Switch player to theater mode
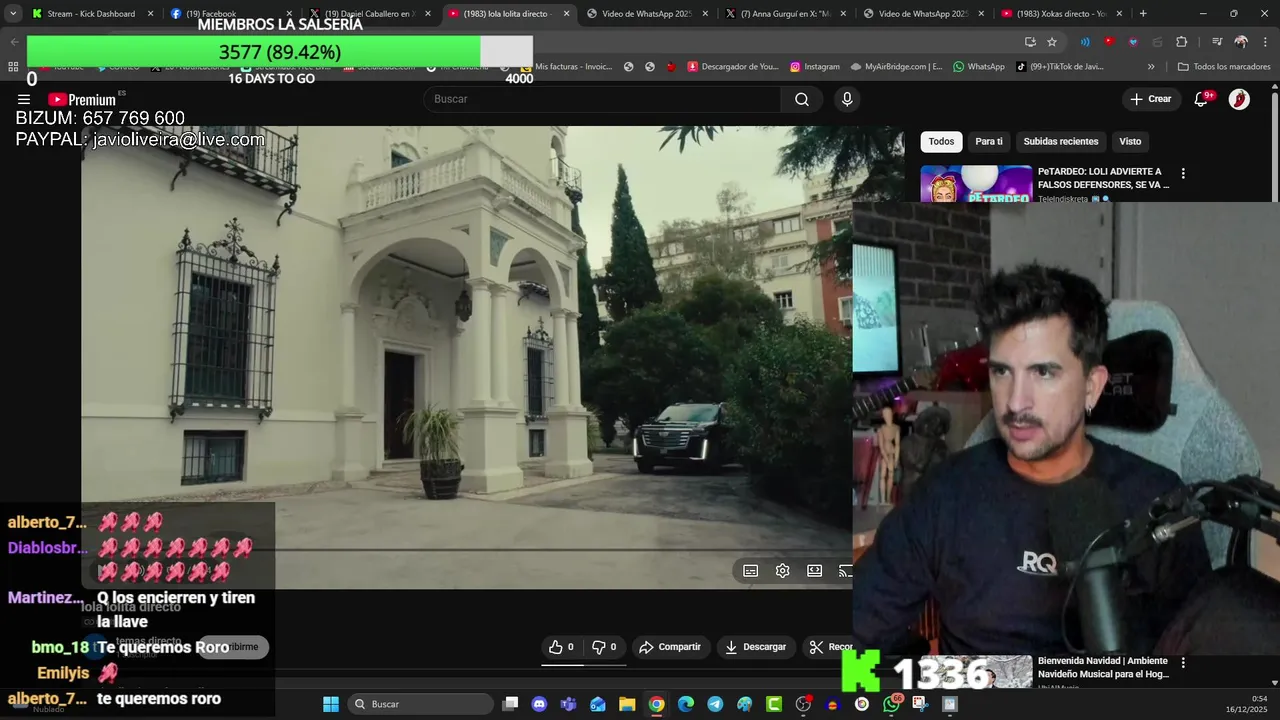Image resolution: width=1280 pixels, height=720 pixels. click(x=814, y=570)
